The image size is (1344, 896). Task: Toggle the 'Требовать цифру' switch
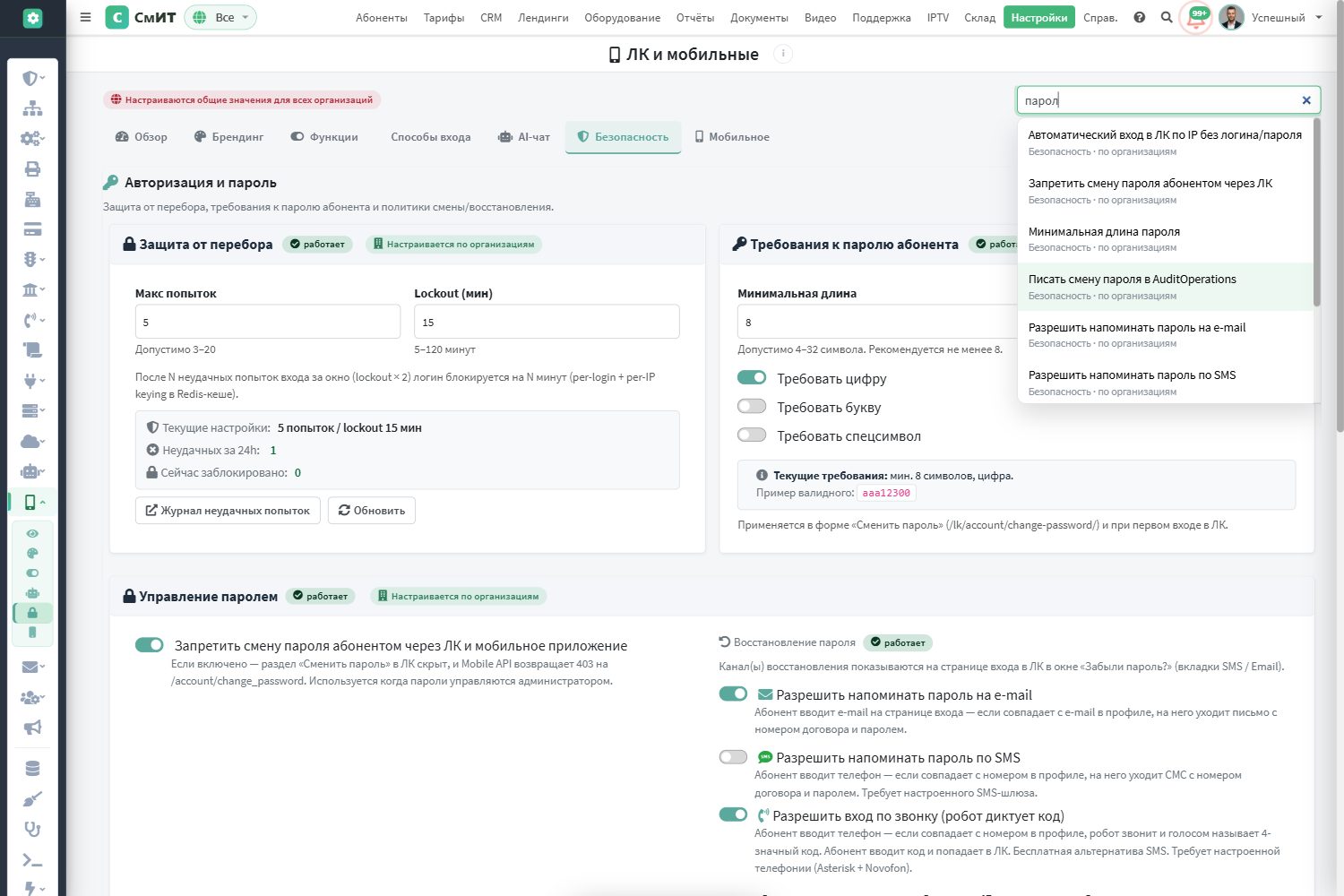click(x=752, y=377)
